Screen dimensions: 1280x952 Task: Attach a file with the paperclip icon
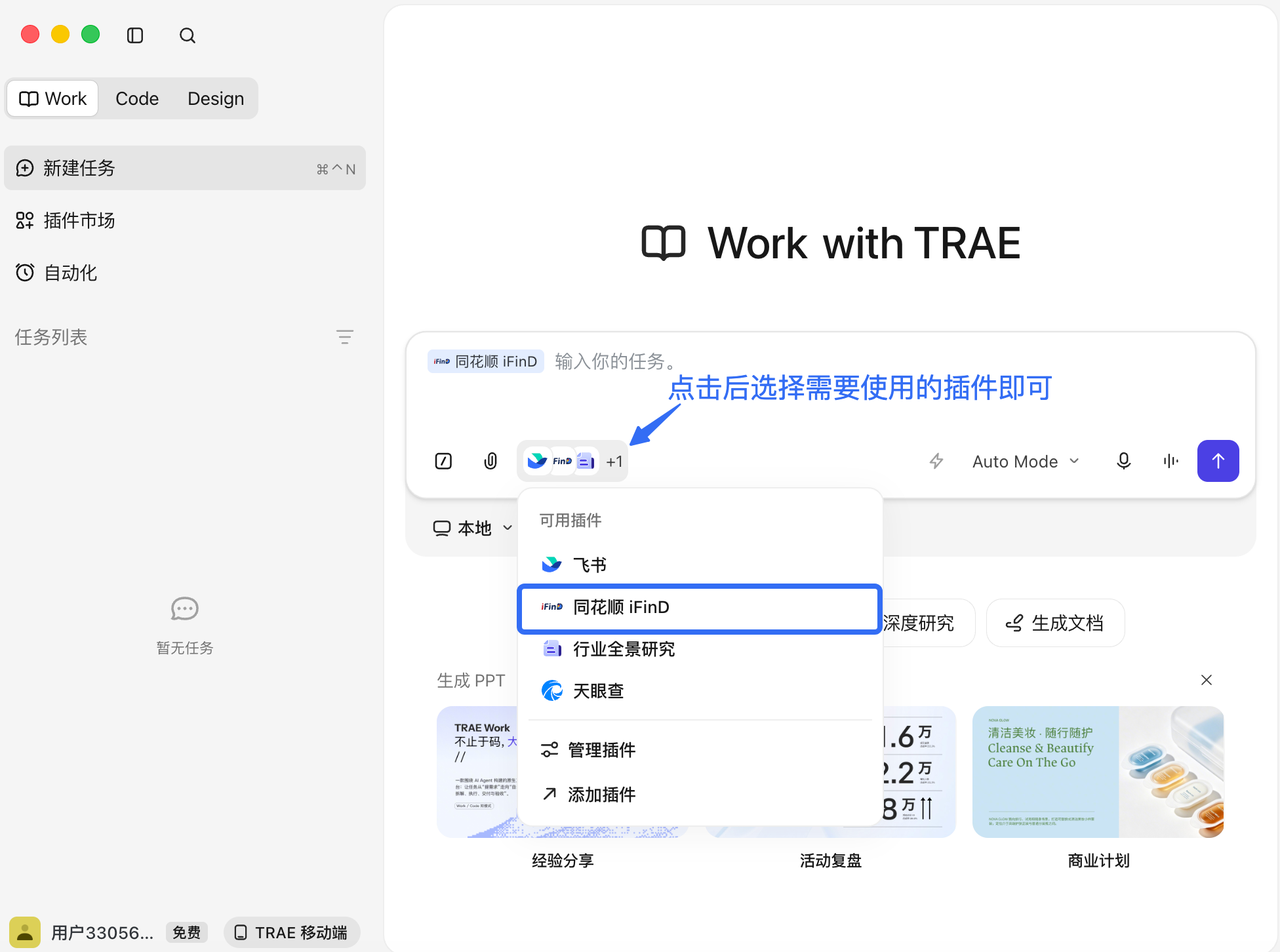coord(491,461)
